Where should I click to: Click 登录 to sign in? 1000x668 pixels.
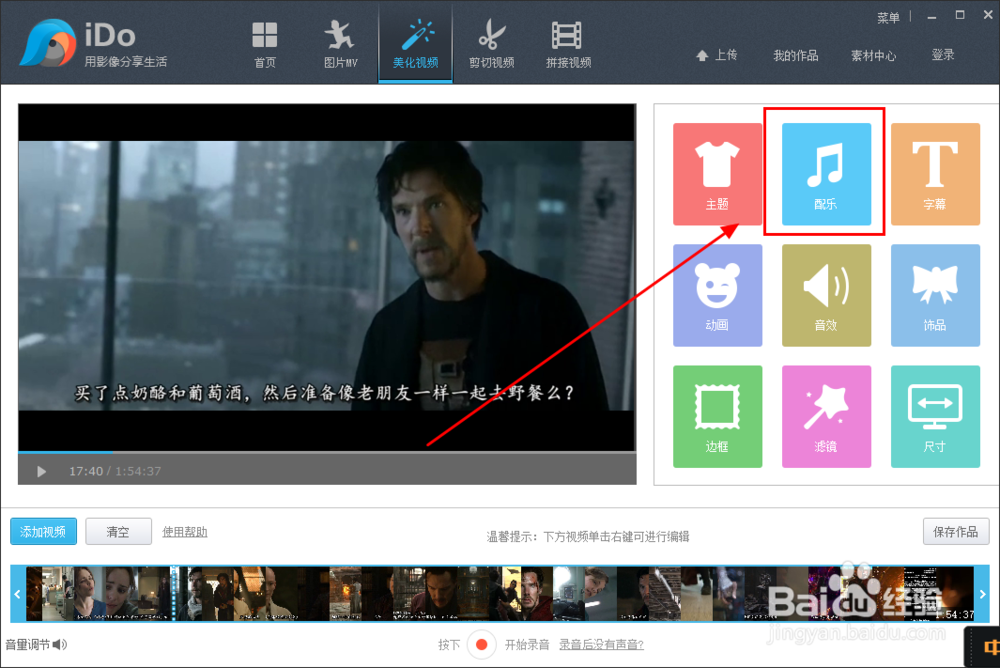point(943,56)
